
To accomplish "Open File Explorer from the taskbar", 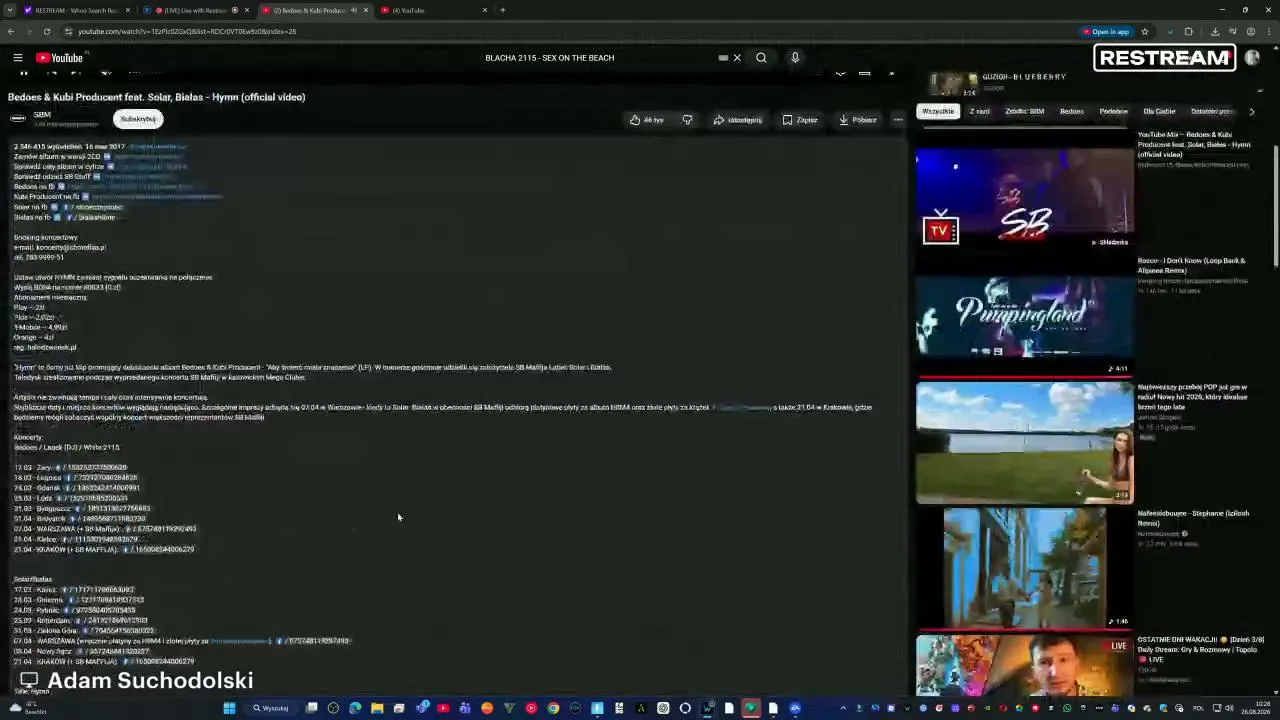I will tap(377, 708).
